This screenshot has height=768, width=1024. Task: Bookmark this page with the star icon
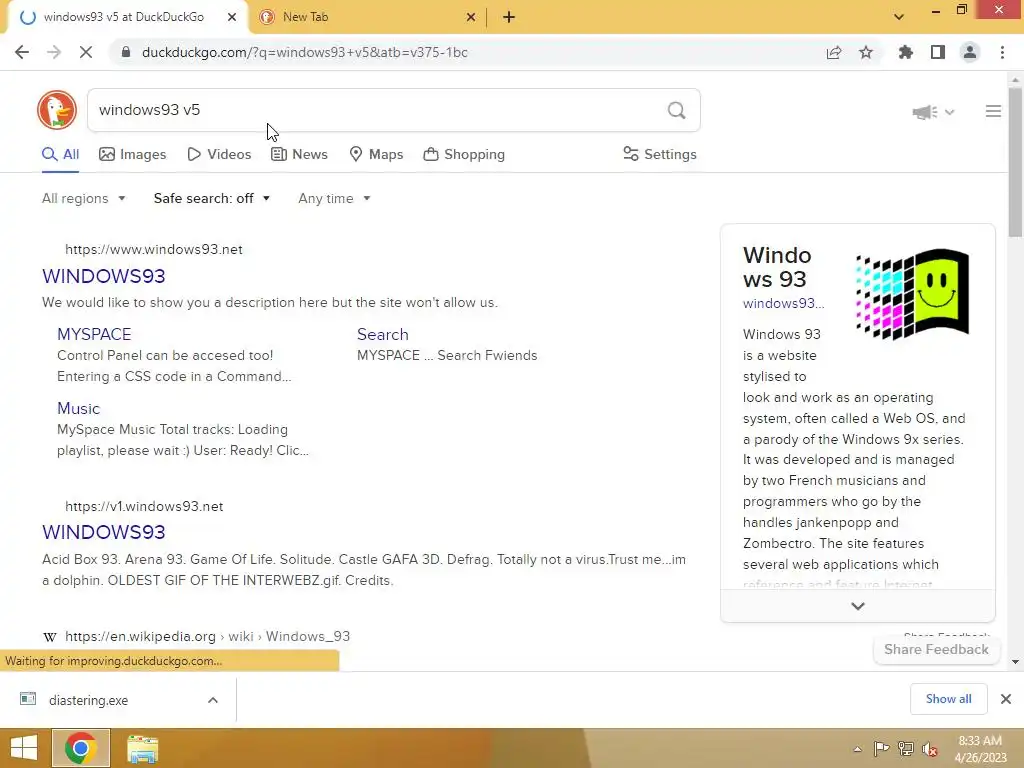(x=866, y=52)
